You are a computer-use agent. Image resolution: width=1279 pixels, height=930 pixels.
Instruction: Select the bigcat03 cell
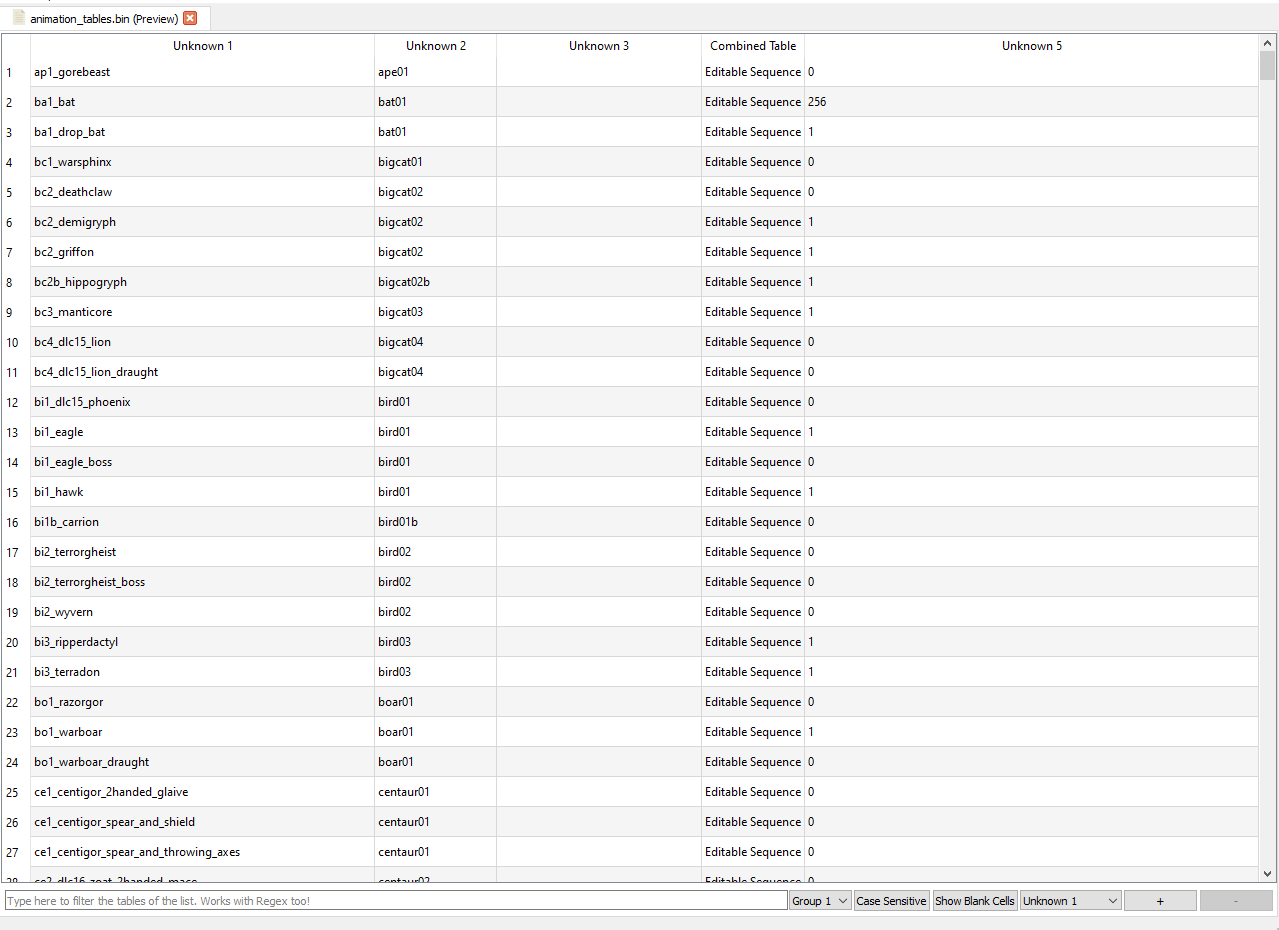pyautogui.click(x=436, y=312)
